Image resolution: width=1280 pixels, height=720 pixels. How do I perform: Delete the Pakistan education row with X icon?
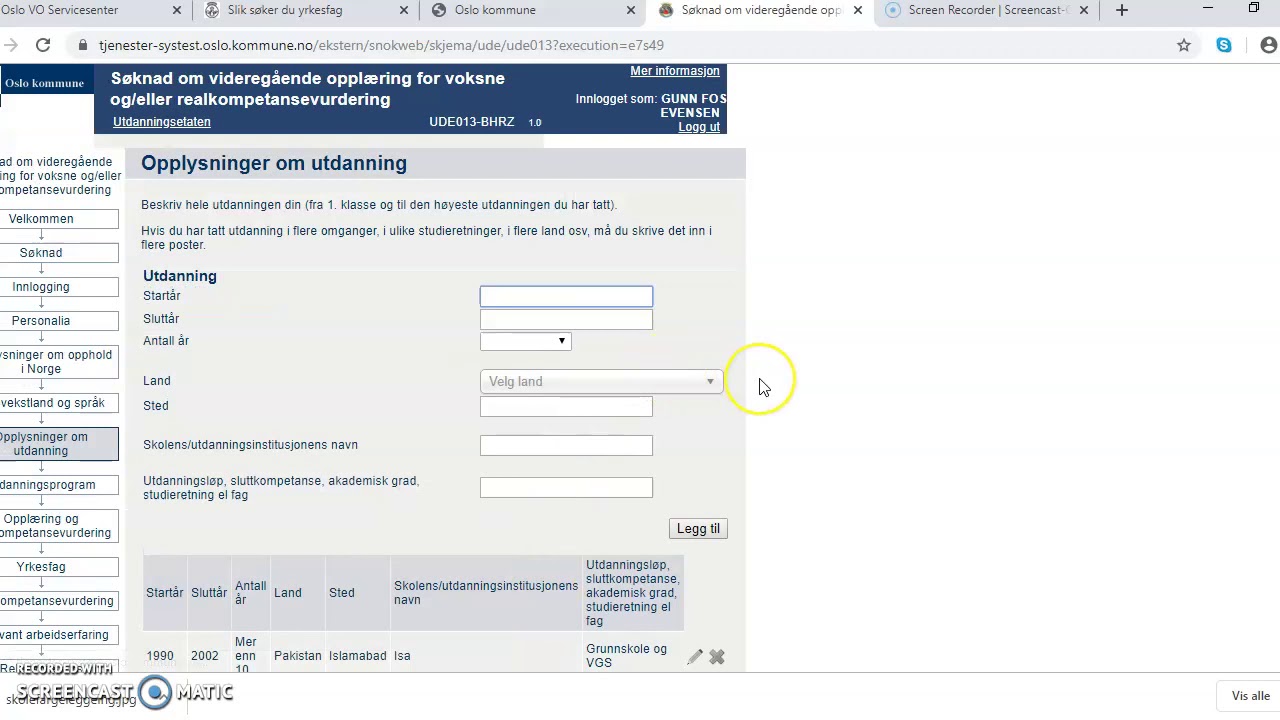click(717, 657)
